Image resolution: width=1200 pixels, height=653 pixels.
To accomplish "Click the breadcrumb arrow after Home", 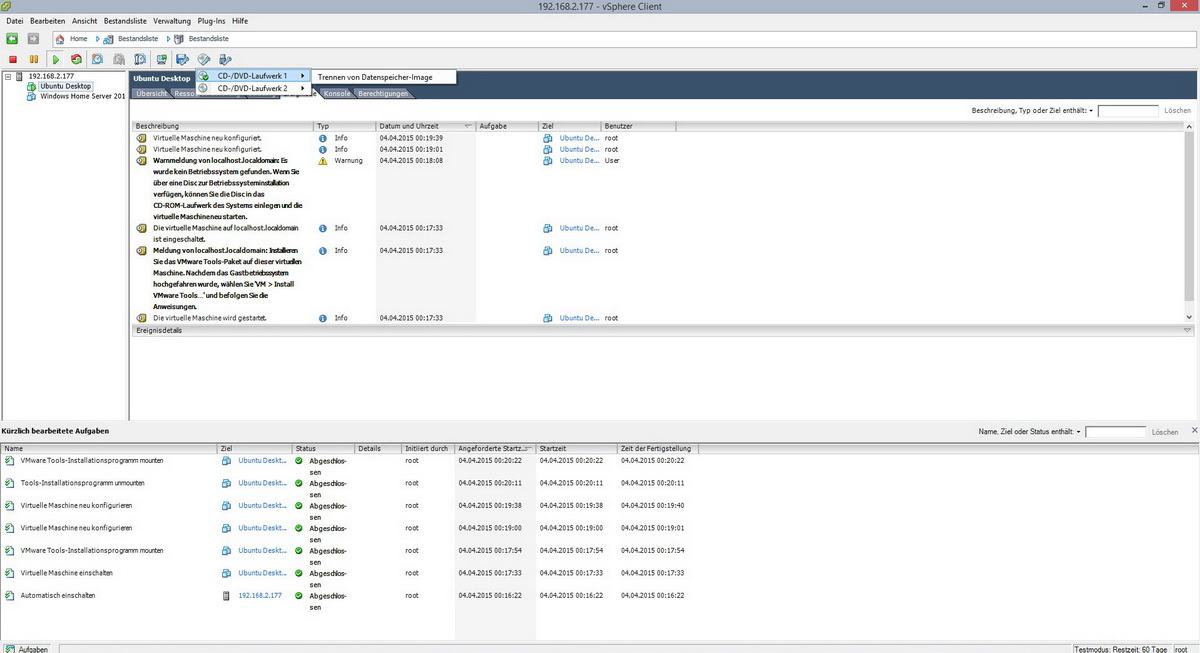I will pos(98,38).
